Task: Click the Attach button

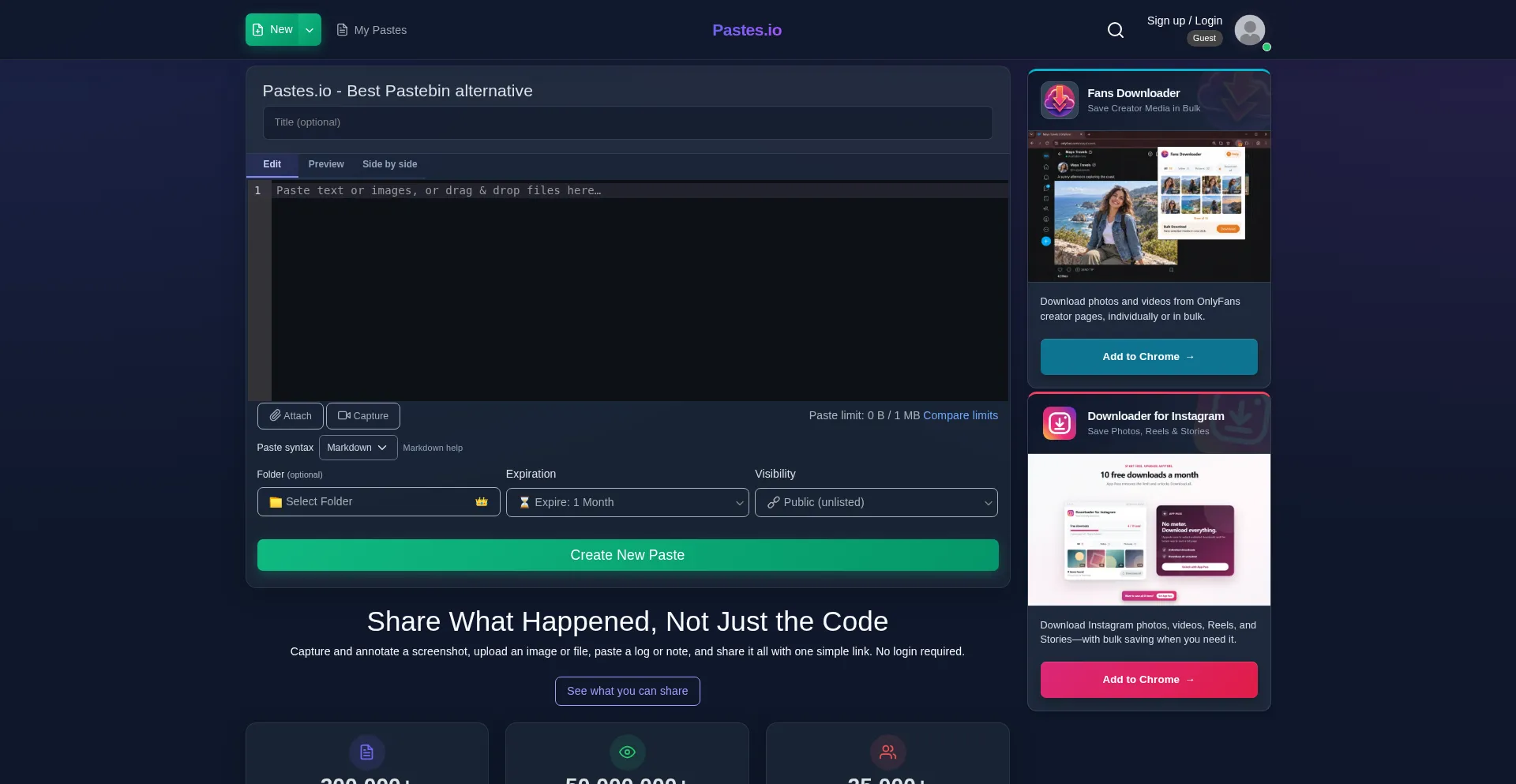Action: tap(290, 416)
